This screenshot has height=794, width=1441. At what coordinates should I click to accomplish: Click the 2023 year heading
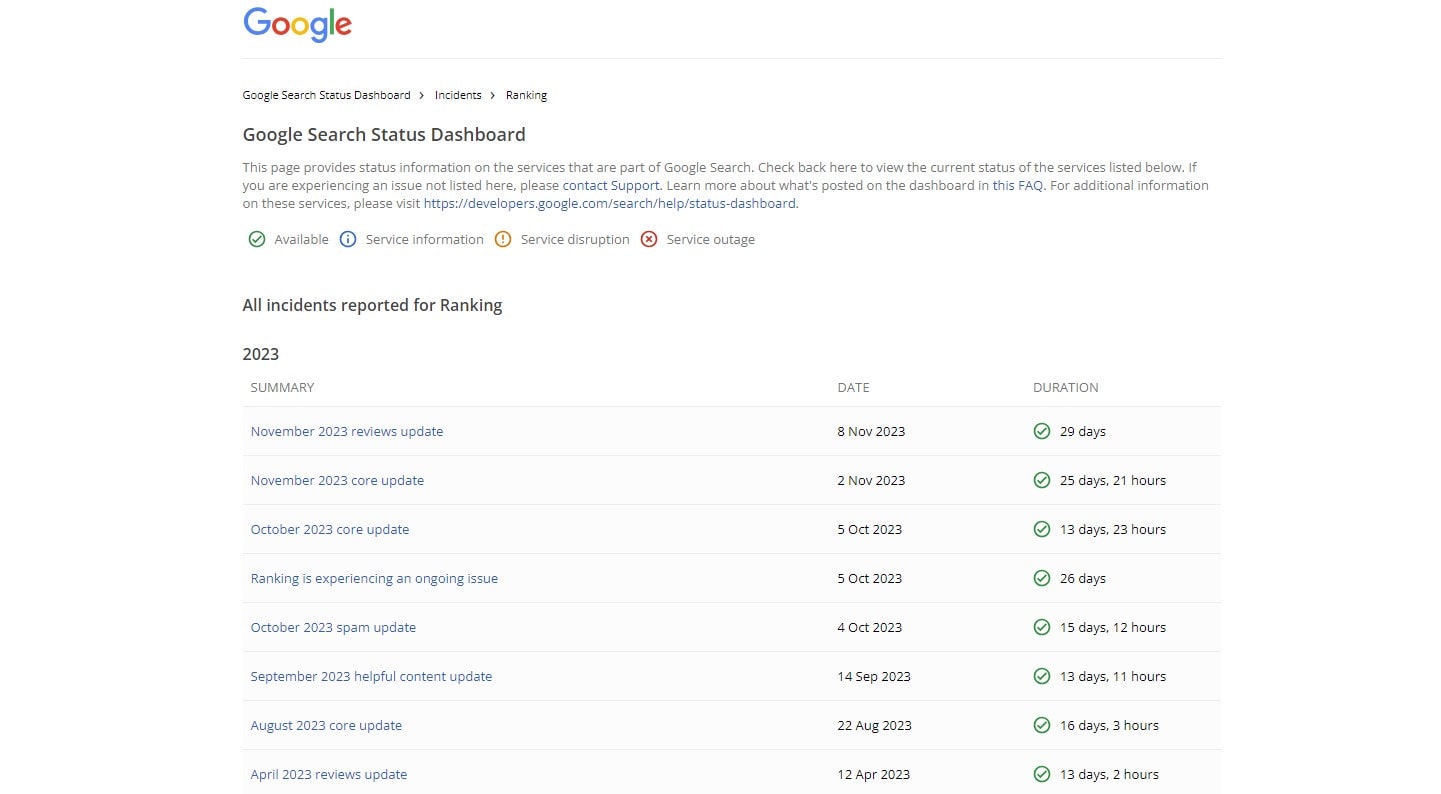(x=261, y=354)
